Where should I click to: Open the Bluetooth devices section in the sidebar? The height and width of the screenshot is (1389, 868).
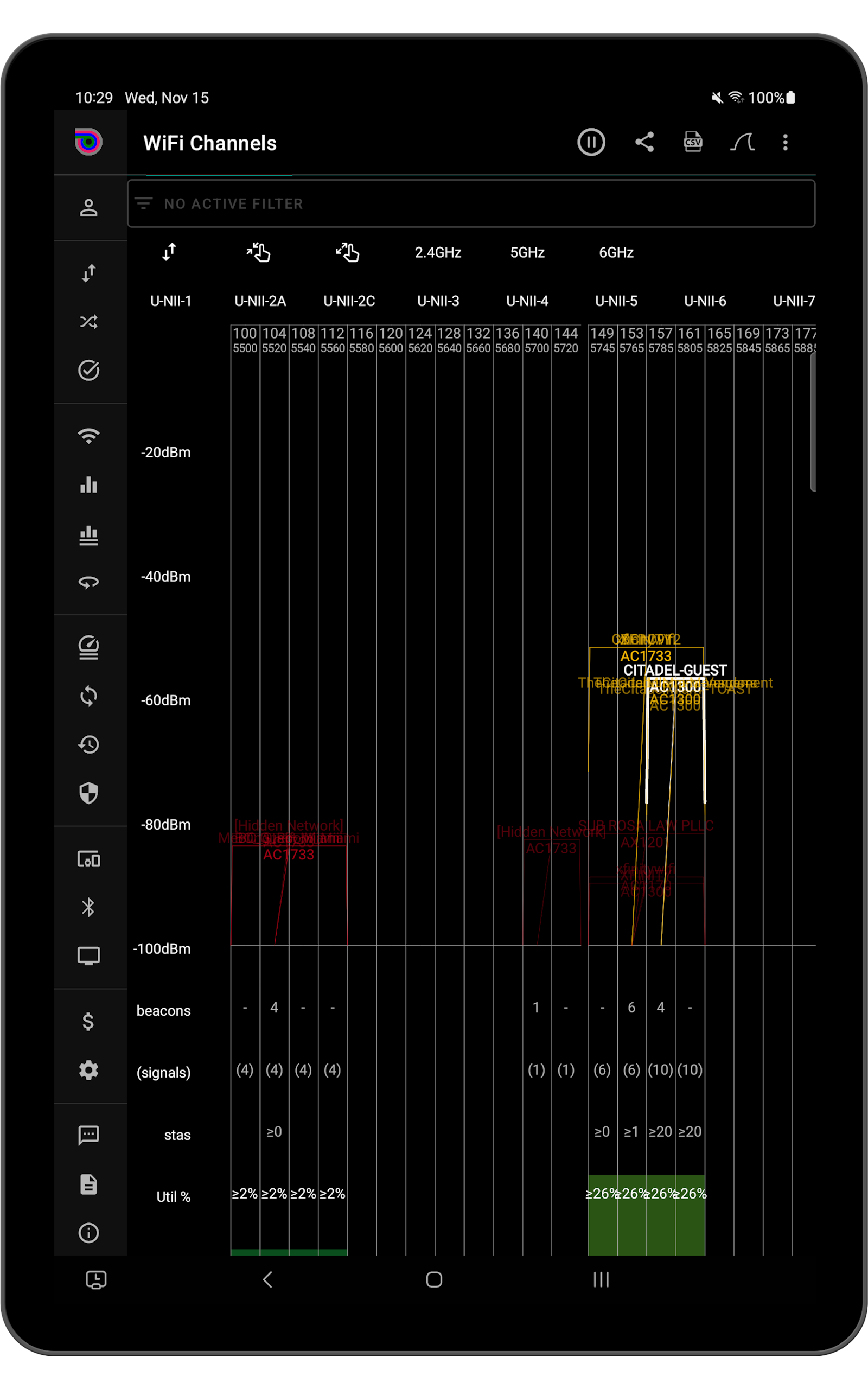tap(89, 907)
